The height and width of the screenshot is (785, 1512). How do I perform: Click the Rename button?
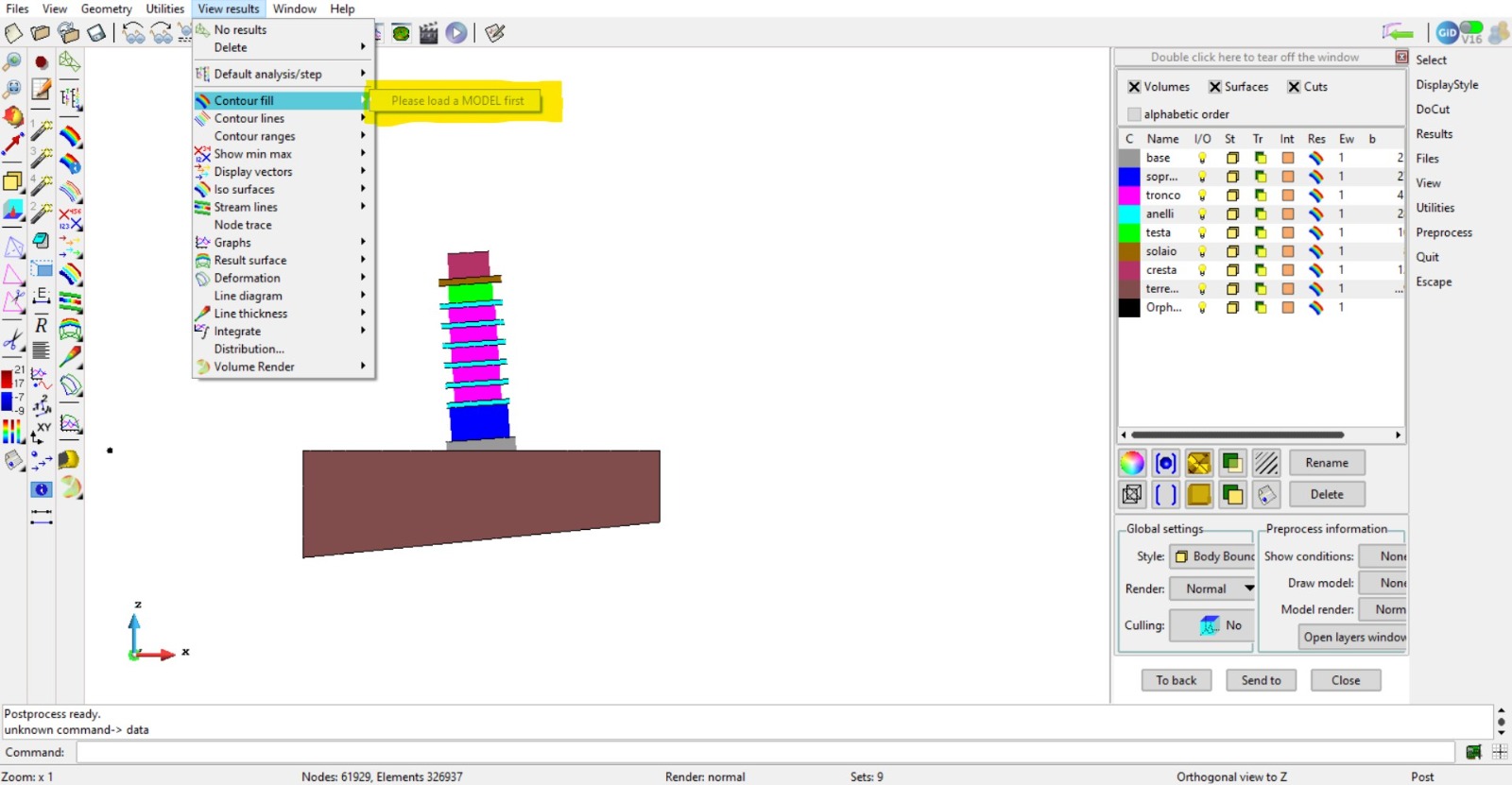[x=1327, y=463]
